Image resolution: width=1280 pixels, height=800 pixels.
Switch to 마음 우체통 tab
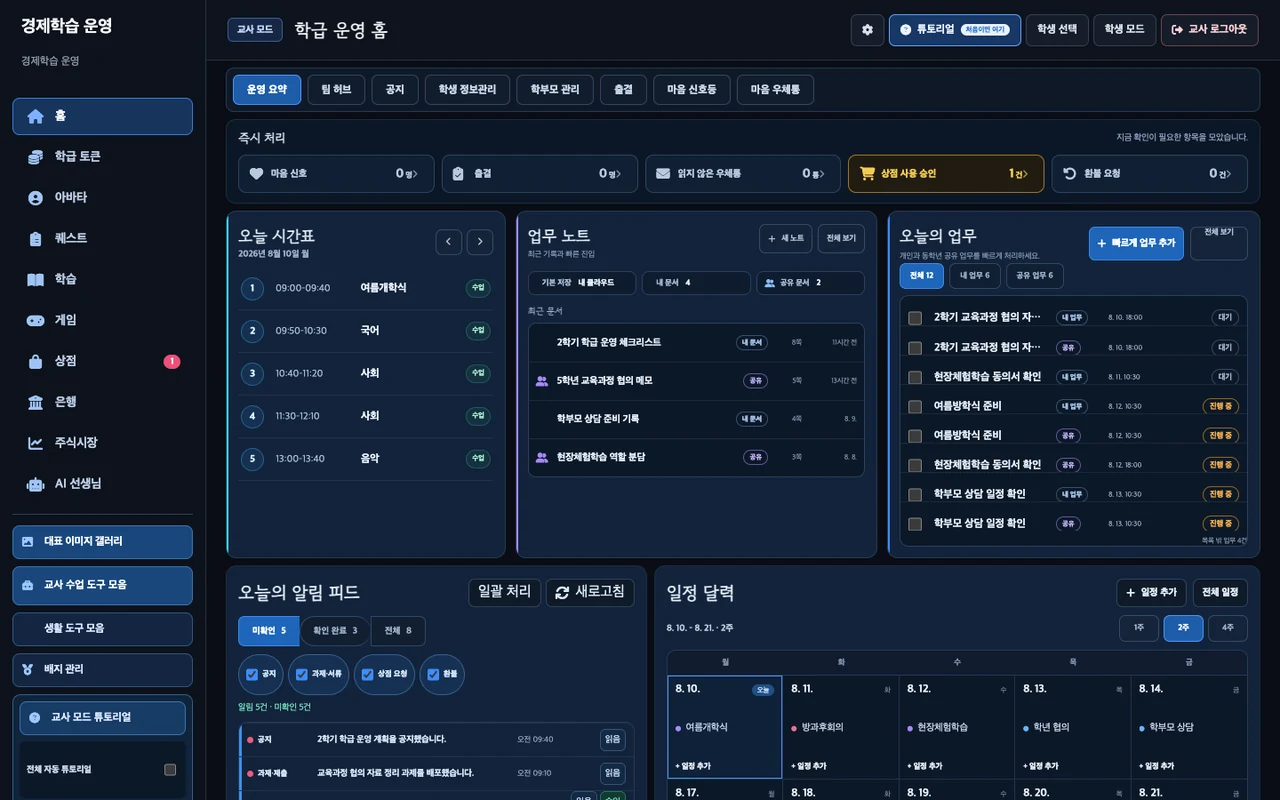pyautogui.click(x=775, y=89)
